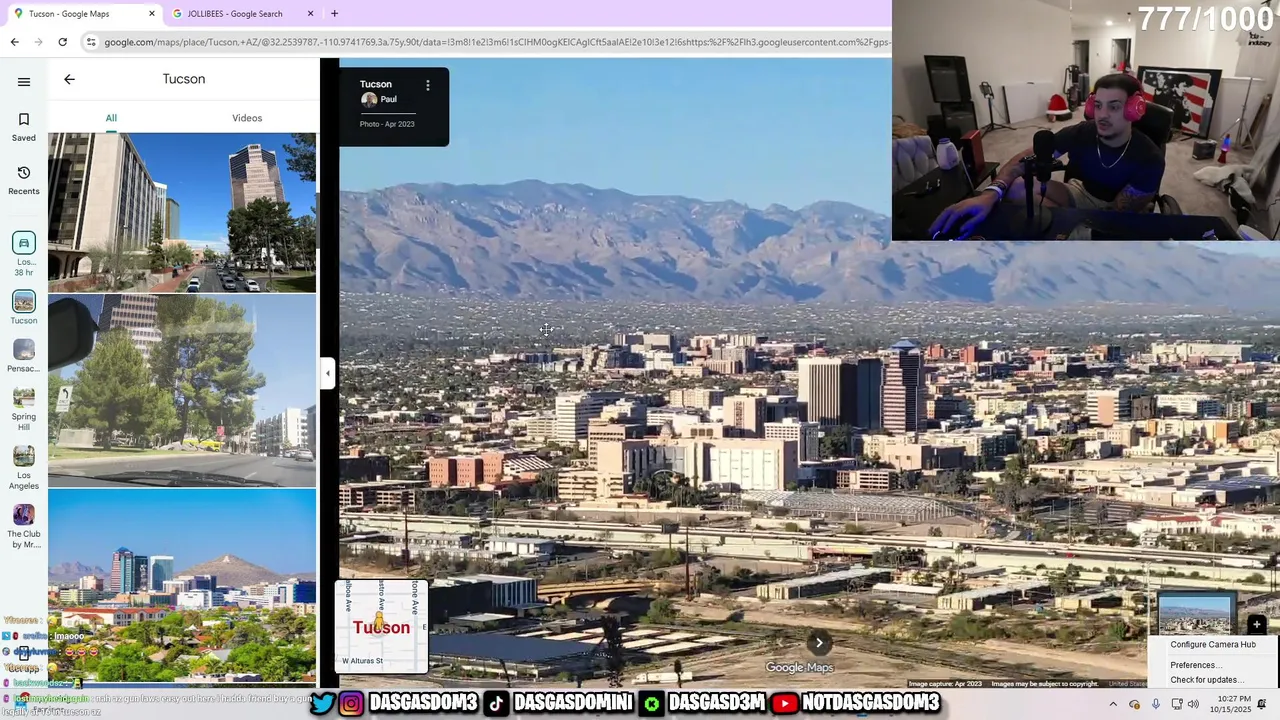Go back from the Tucson photos panel
This screenshot has height=720, width=1280.
(69, 79)
